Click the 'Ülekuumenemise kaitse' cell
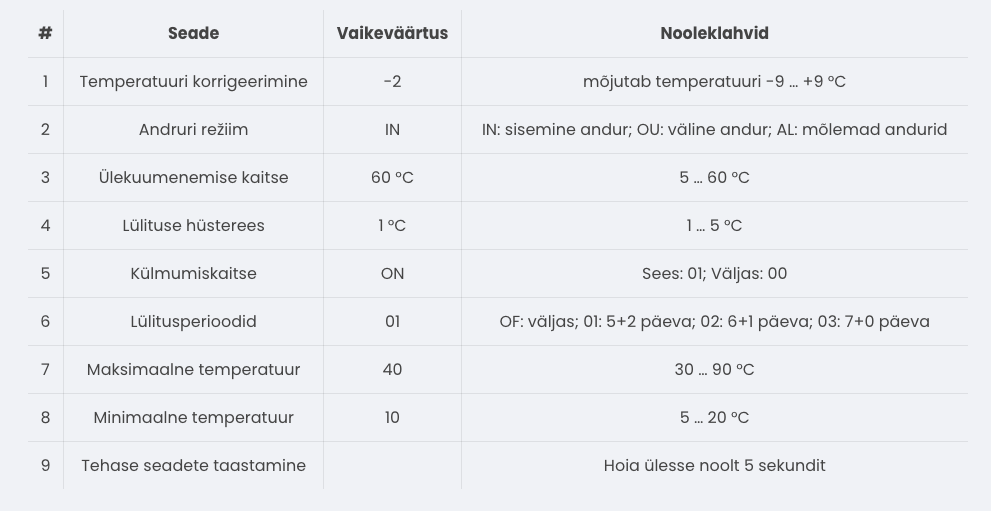This screenshot has height=511, width=991. [x=193, y=177]
